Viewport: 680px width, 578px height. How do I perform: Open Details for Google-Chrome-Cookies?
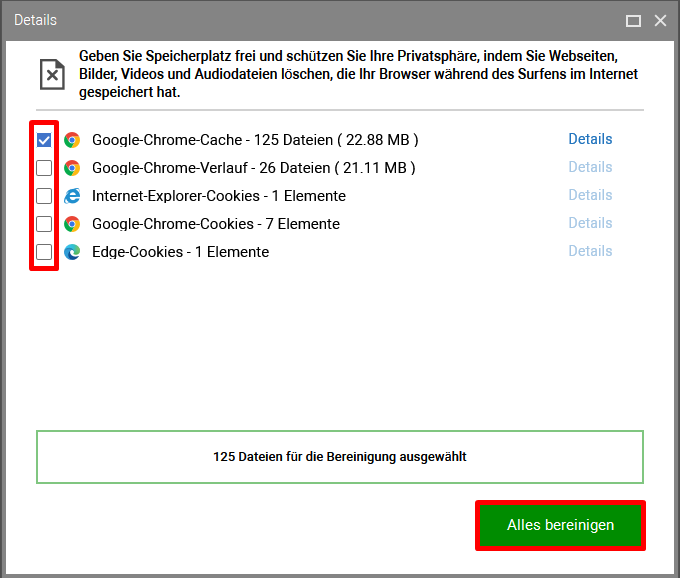590,223
